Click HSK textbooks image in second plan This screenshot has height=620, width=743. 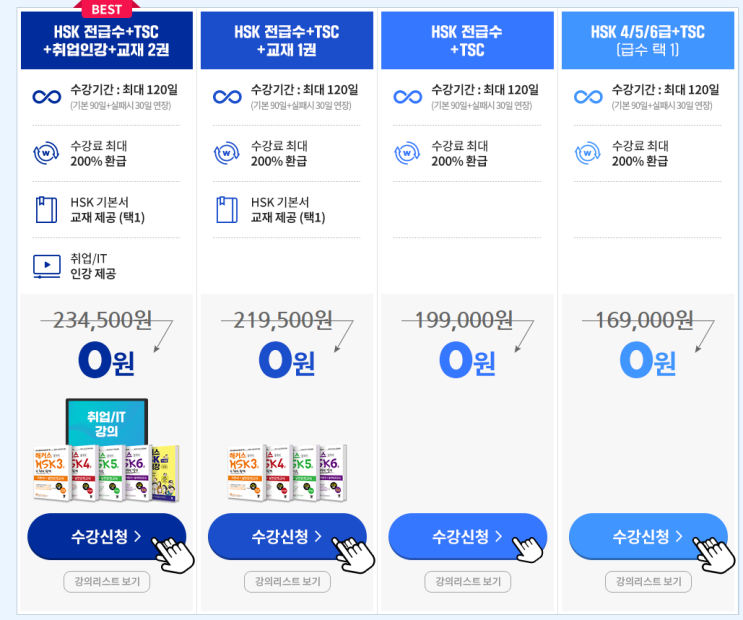(287, 472)
